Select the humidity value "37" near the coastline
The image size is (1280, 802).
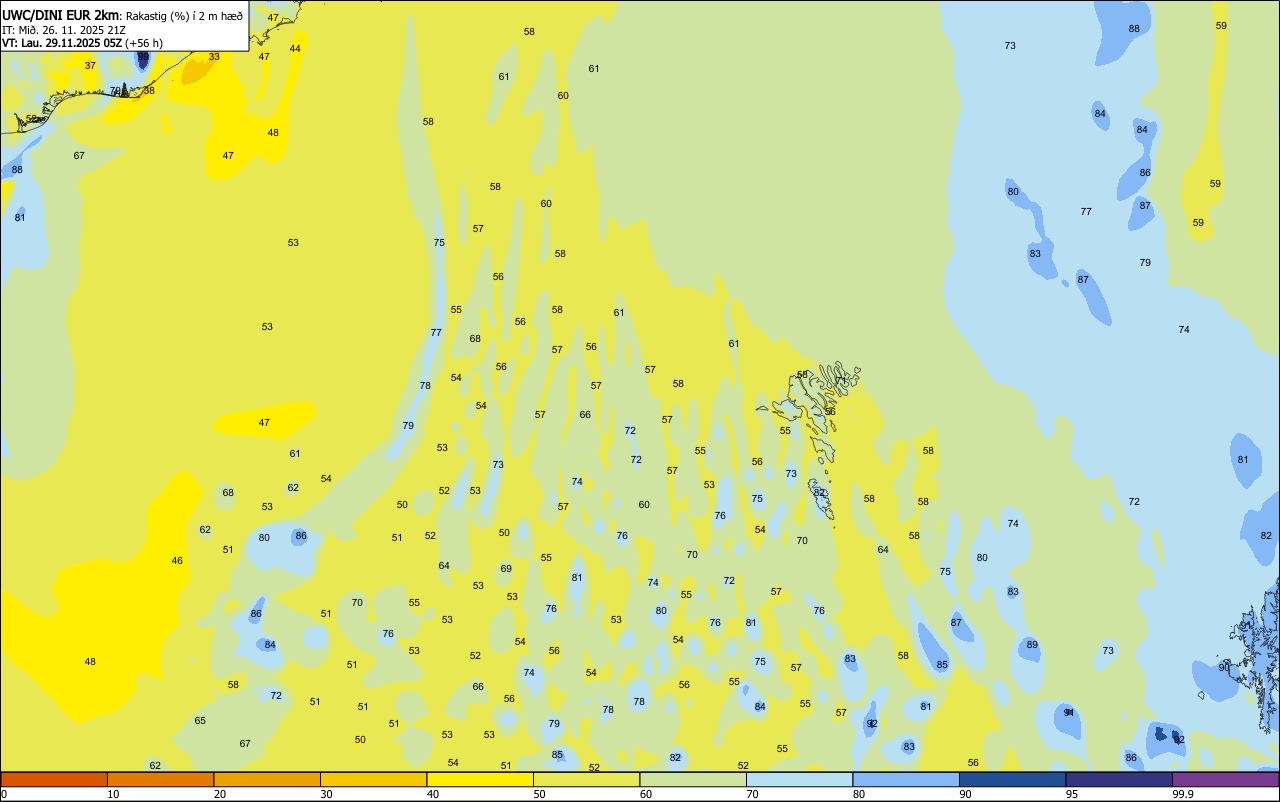point(90,65)
